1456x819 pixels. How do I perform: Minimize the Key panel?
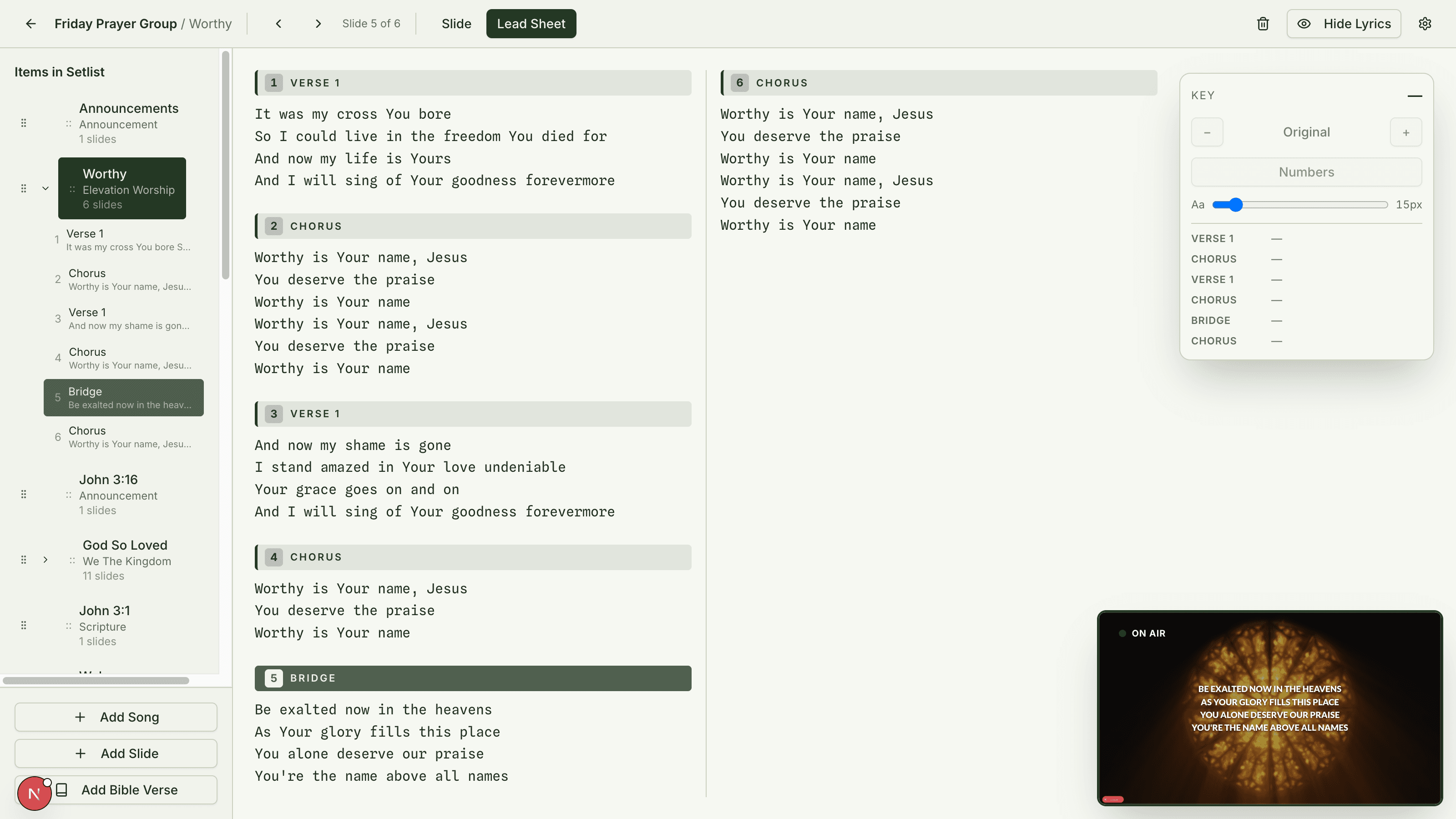pos(1415,96)
